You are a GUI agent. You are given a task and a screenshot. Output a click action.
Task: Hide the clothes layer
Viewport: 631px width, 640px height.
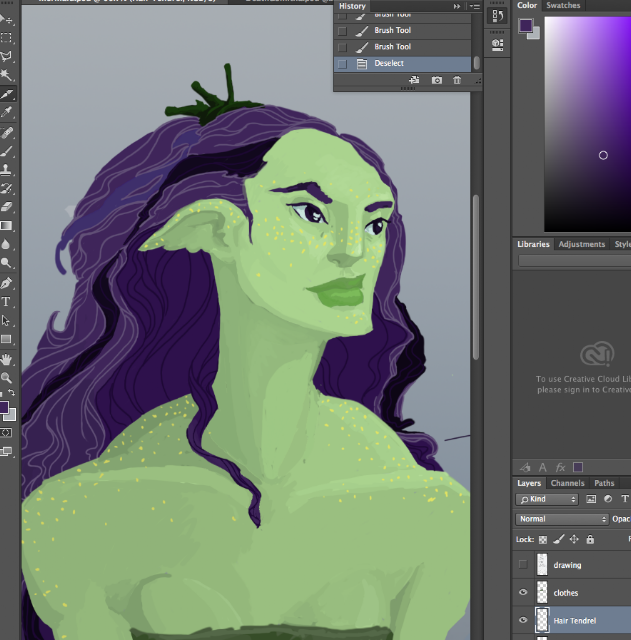coord(523,592)
